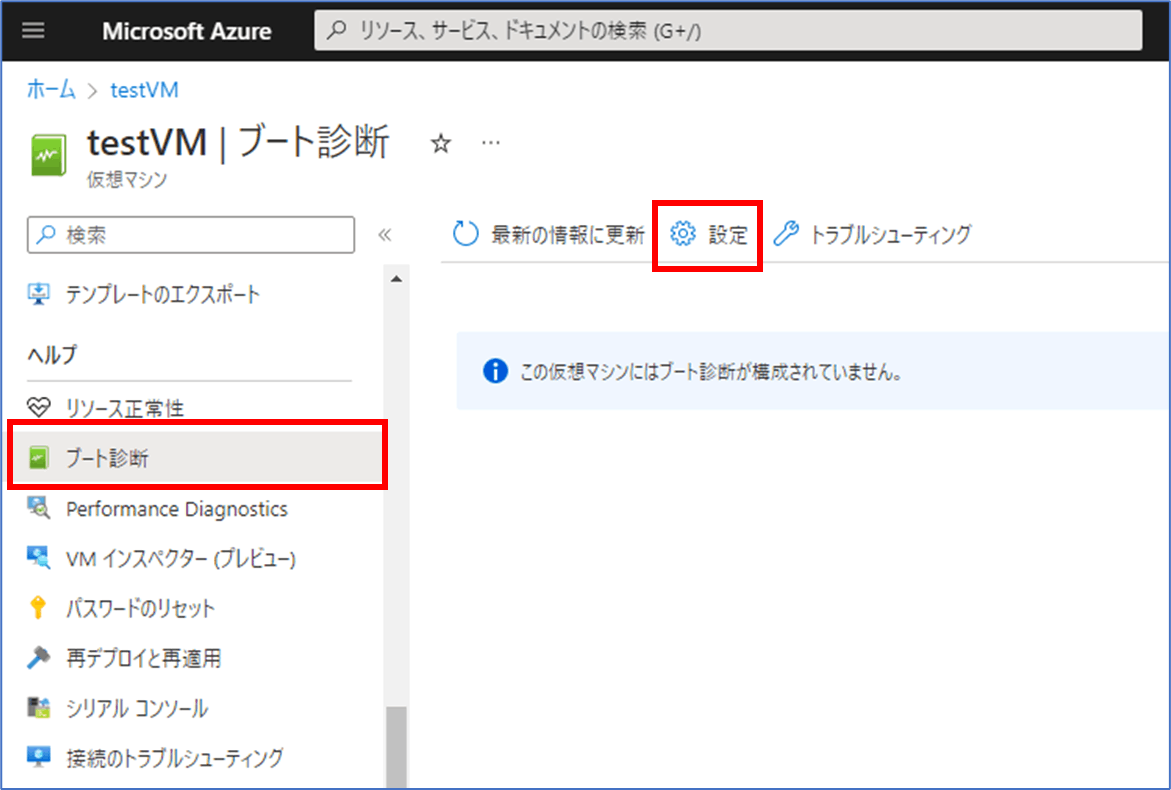
Task: Click the magnifier icon in global search
Action: click(338, 31)
